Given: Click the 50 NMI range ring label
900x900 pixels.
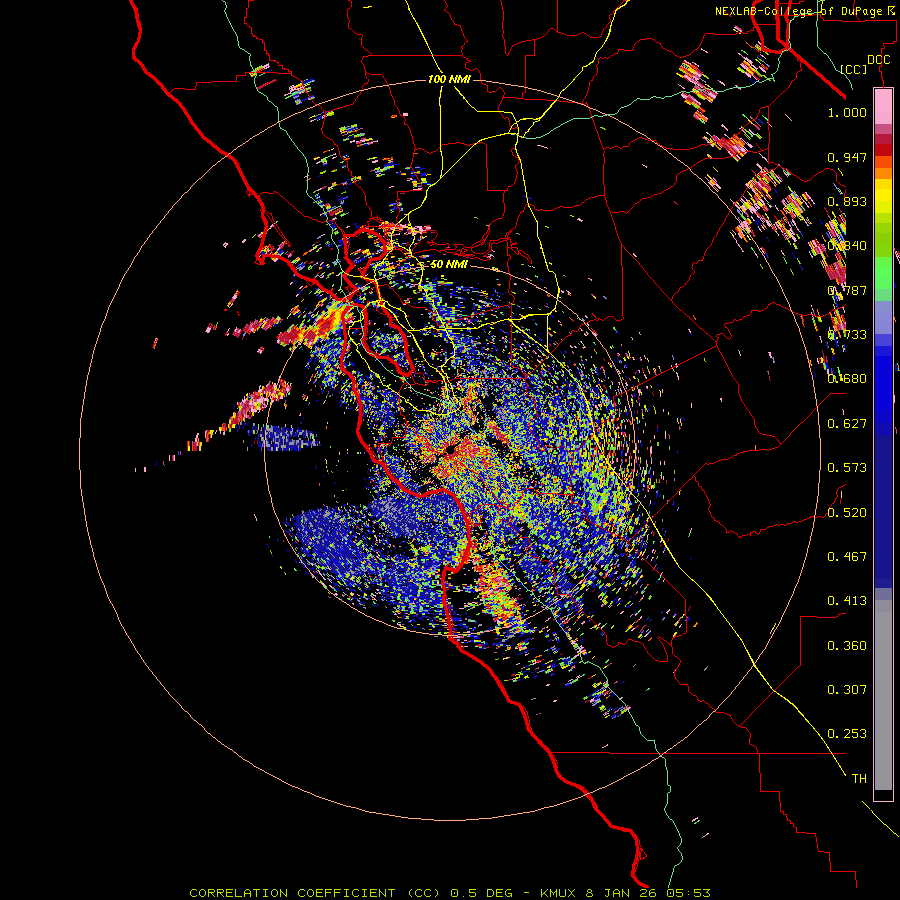Looking at the screenshot, I should tap(449, 265).
